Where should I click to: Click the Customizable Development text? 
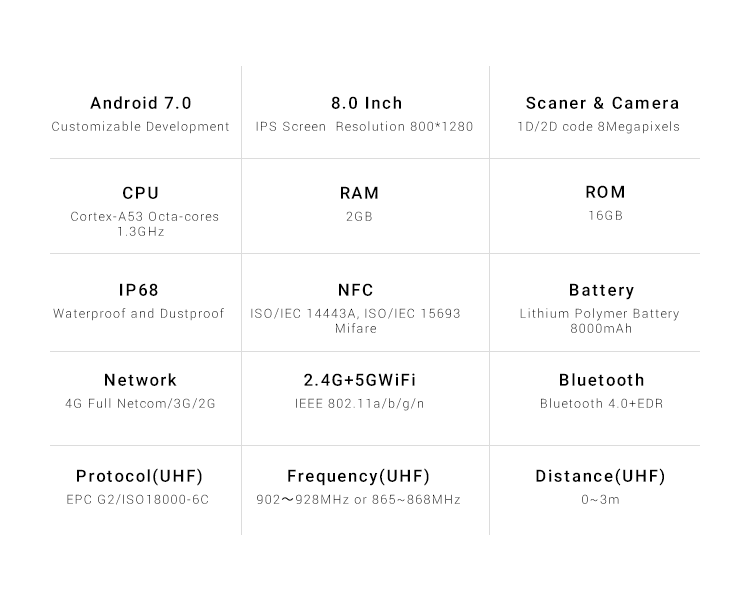coord(140,126)
